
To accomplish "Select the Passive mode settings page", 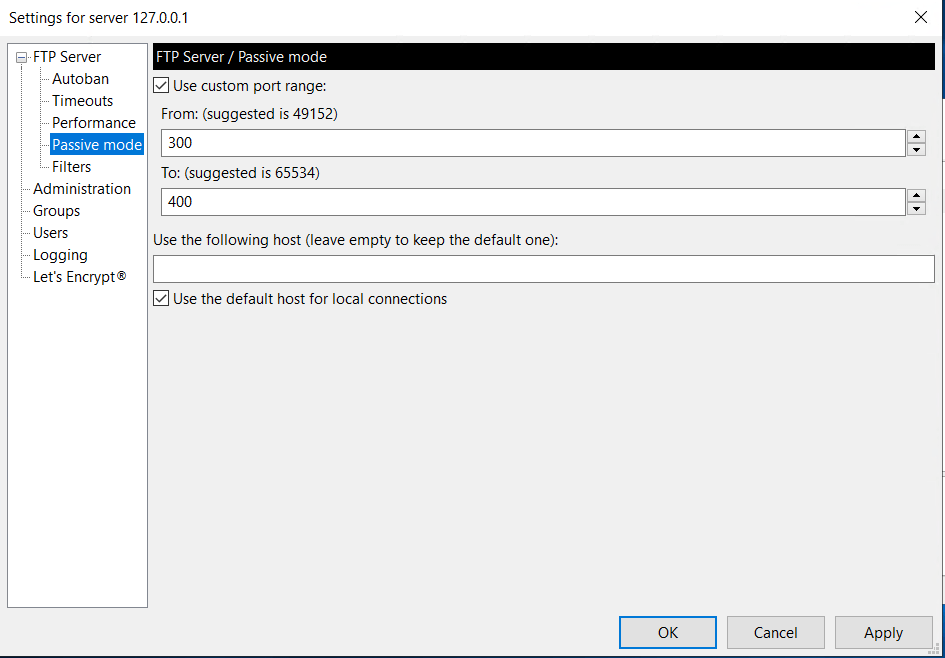I will pos(96,144).
